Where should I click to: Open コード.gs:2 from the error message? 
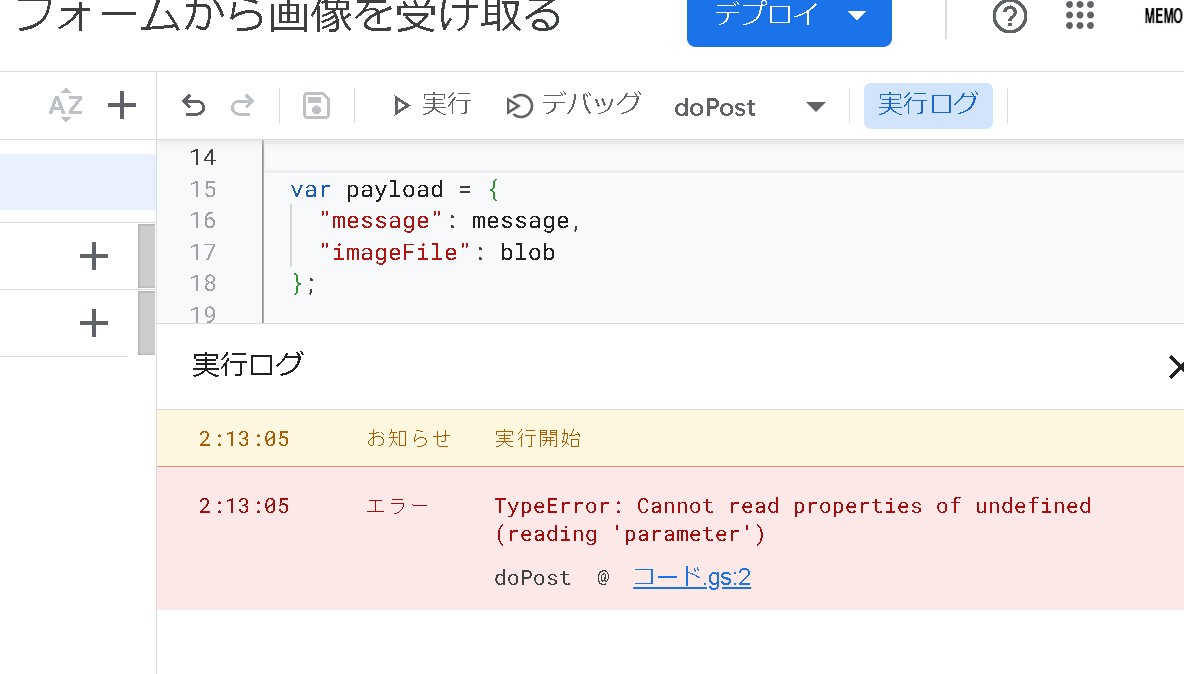[692, 576]
